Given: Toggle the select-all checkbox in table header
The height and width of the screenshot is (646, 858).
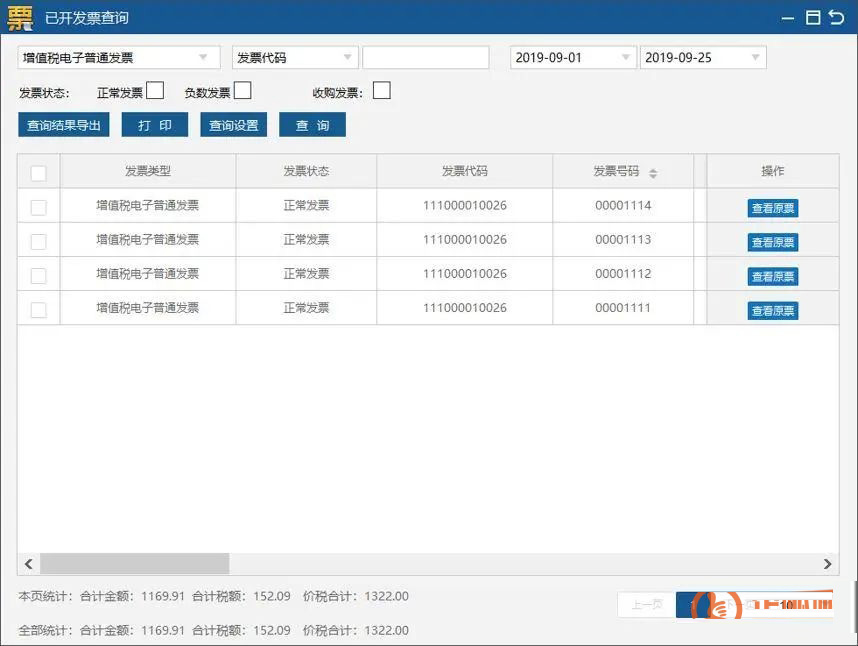Looking at the screenshot, I should (x=38, y=173).
